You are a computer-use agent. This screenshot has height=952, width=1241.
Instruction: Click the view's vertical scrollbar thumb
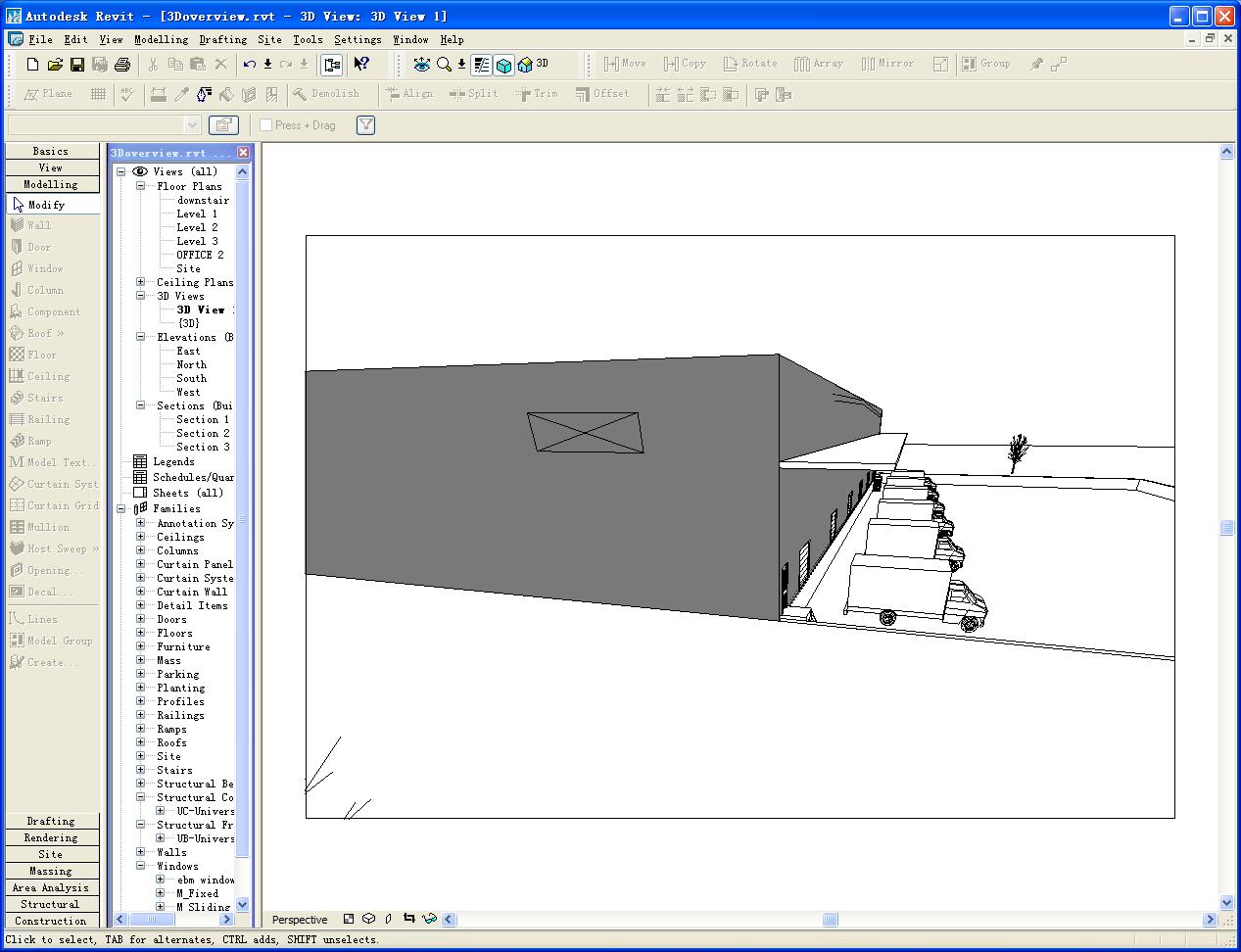click(x=1226, y=528)
